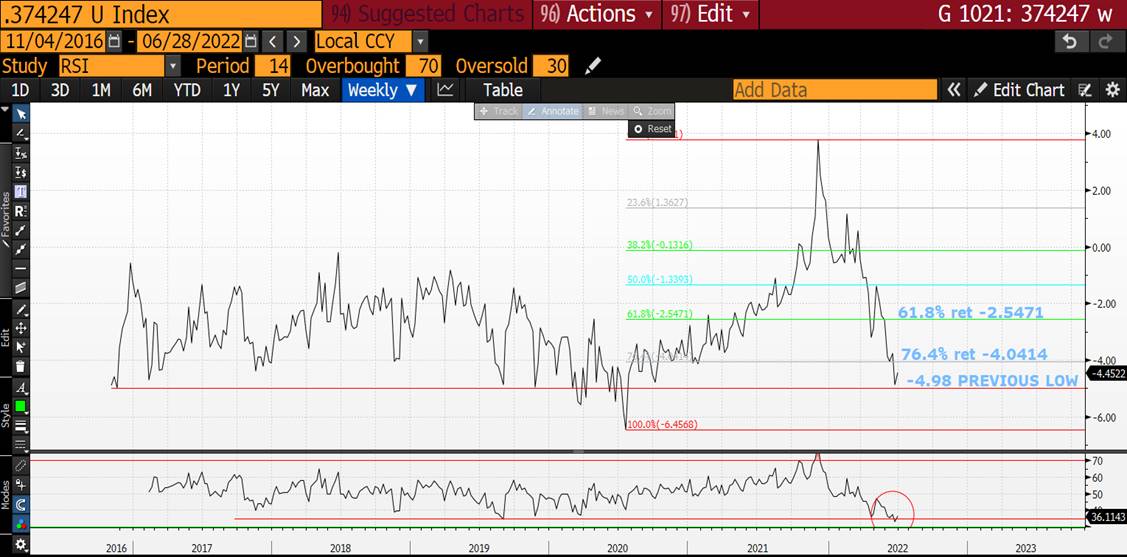Open the font style A tool

click(x=21, y=388)
